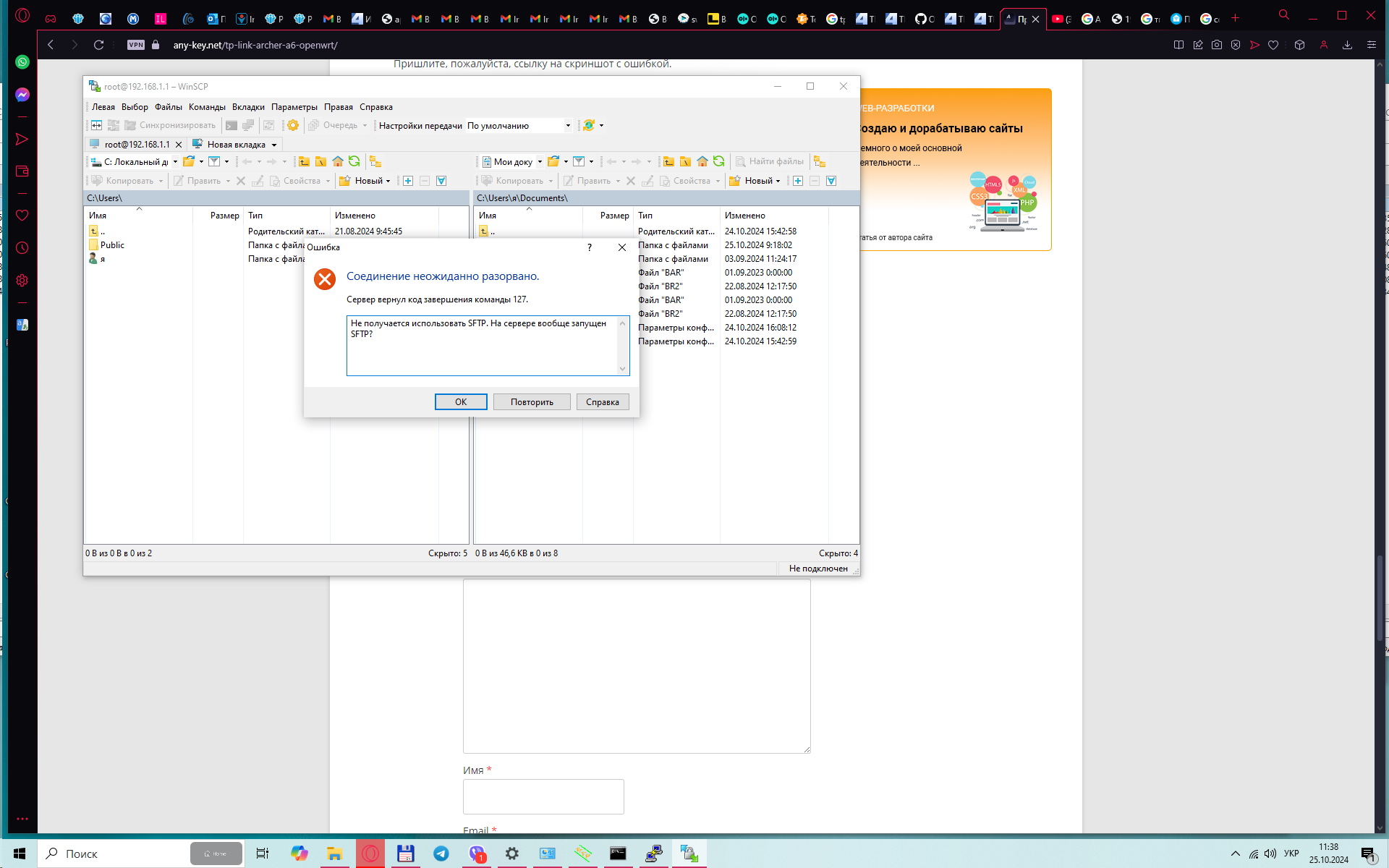Open the synchronization globe icon in toolbar

click(x=589, y=125)
